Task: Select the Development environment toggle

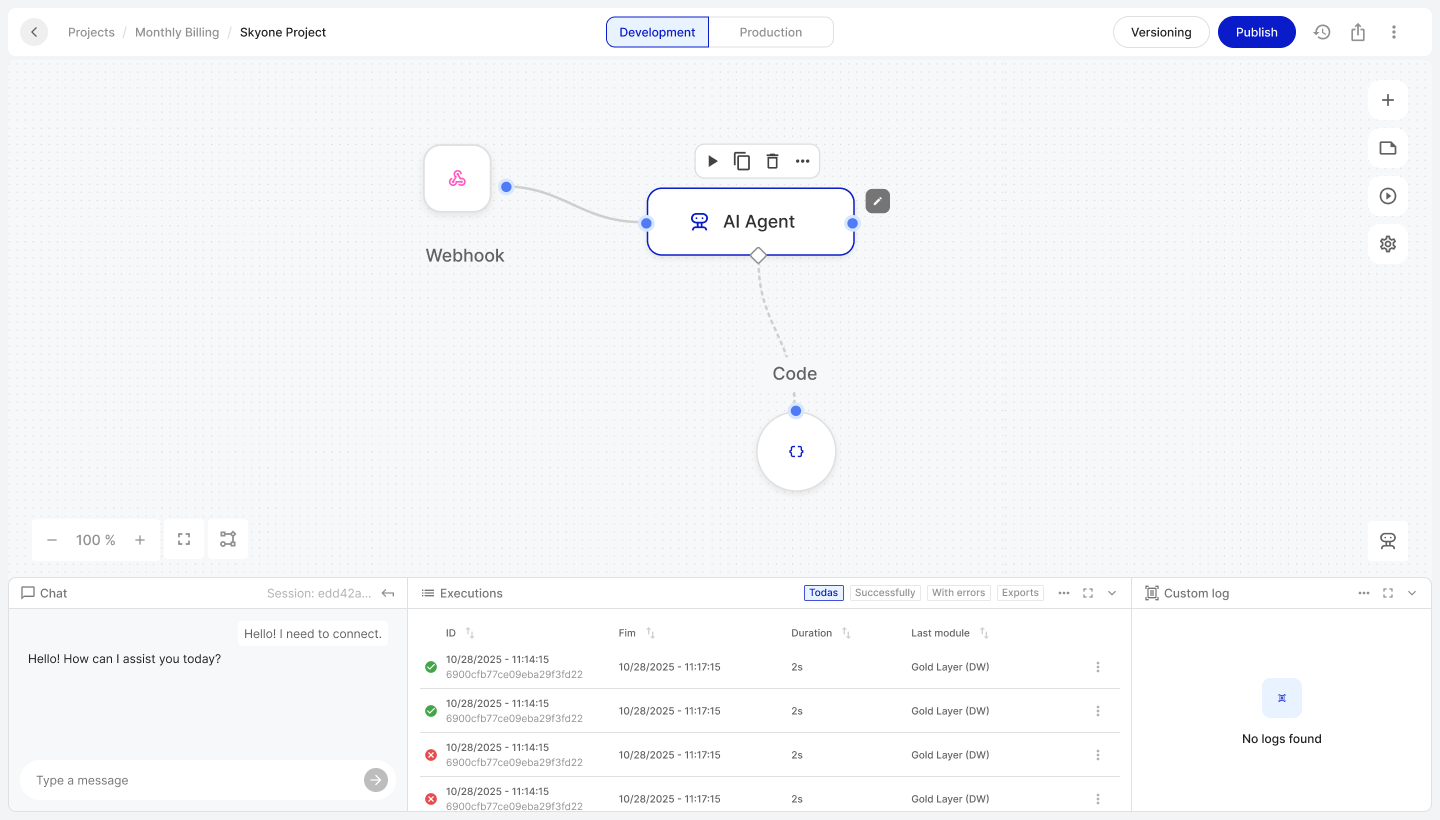Action: (657, 32)
